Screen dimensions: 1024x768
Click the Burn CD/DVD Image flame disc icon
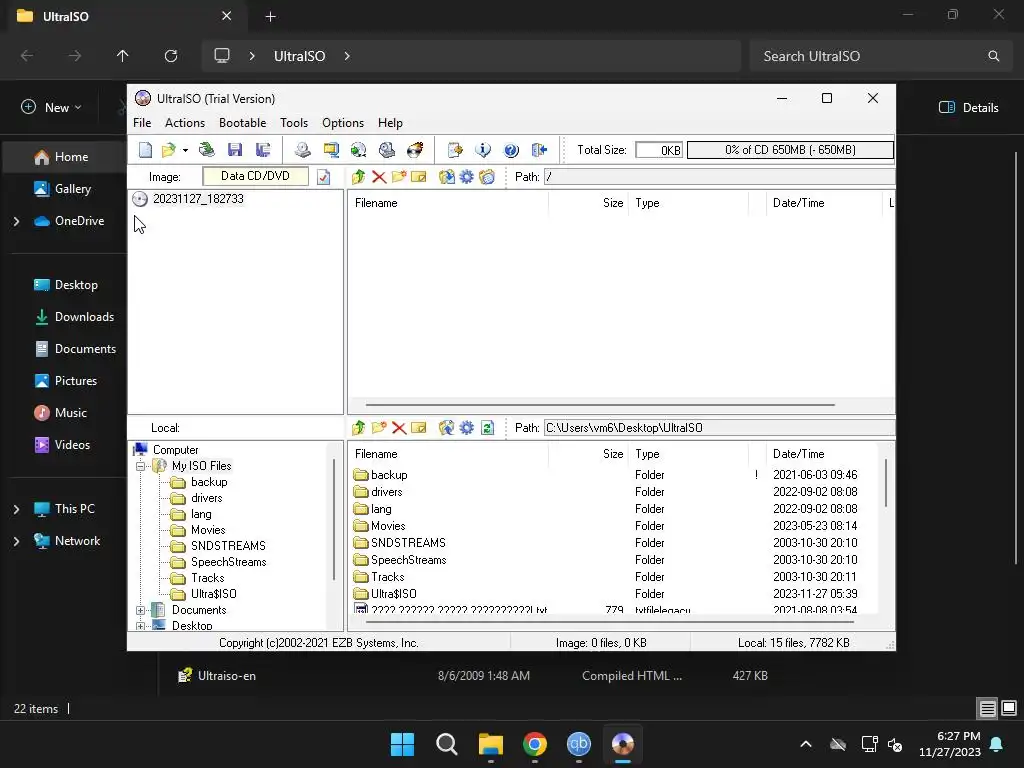pyautogui.click(x=415, y=150)
